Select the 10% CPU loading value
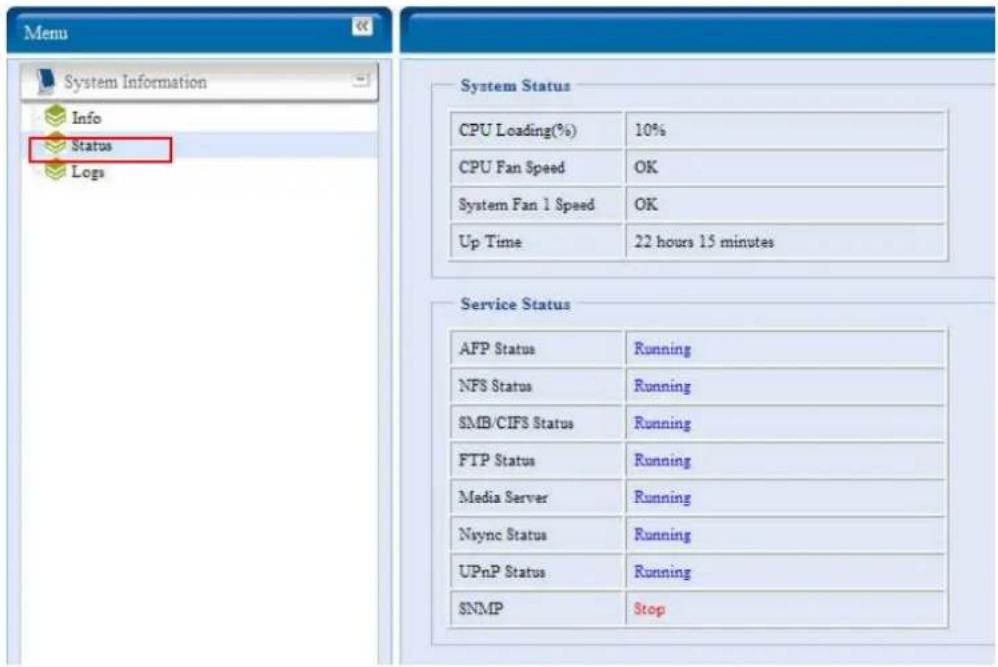 coord(650,130)
